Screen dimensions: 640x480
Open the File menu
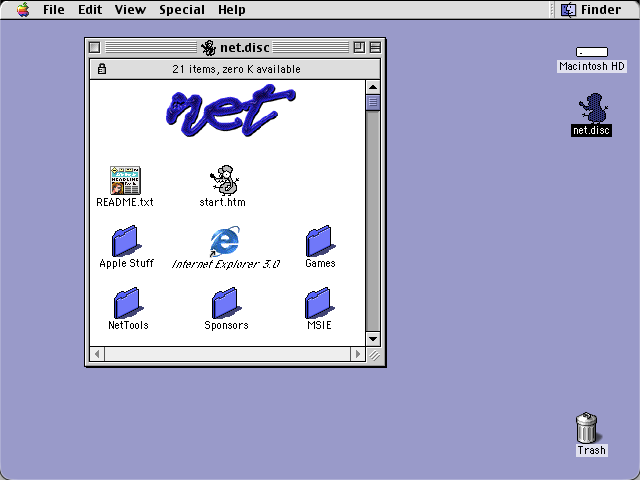click(x=53, y=9)
